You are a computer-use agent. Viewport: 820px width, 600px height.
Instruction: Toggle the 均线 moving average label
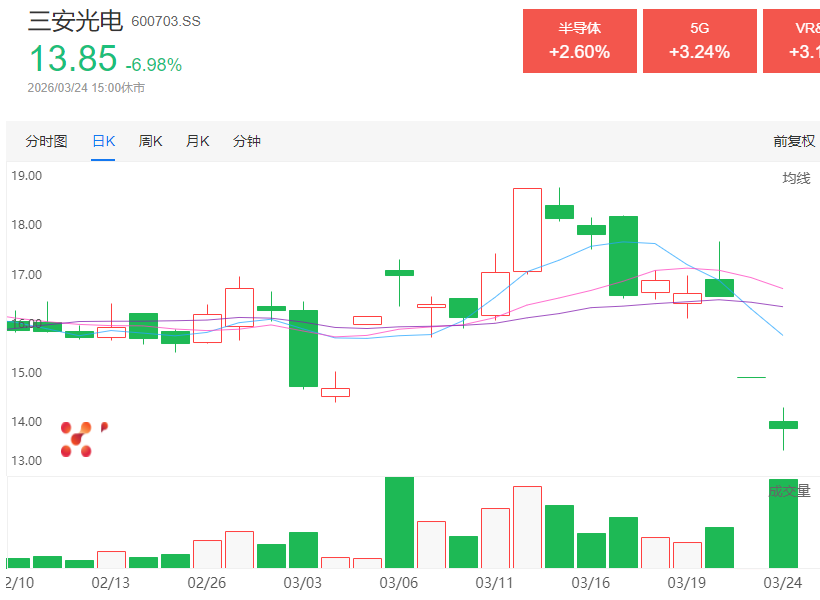point(796,178)
